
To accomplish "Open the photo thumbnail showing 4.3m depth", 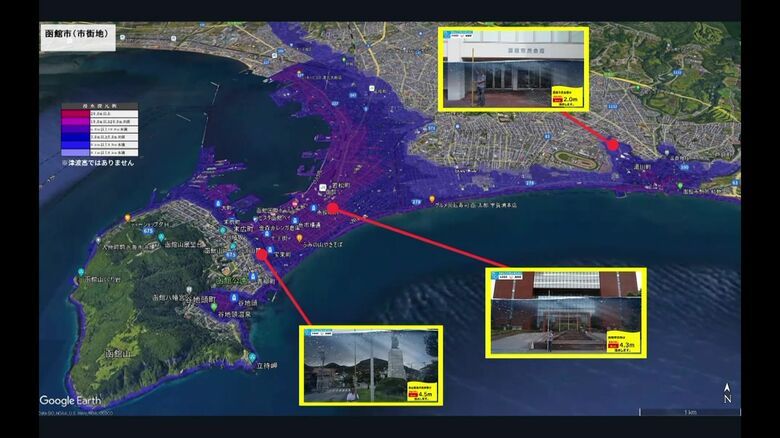I will pyautogui.click(x=565, y=312).
